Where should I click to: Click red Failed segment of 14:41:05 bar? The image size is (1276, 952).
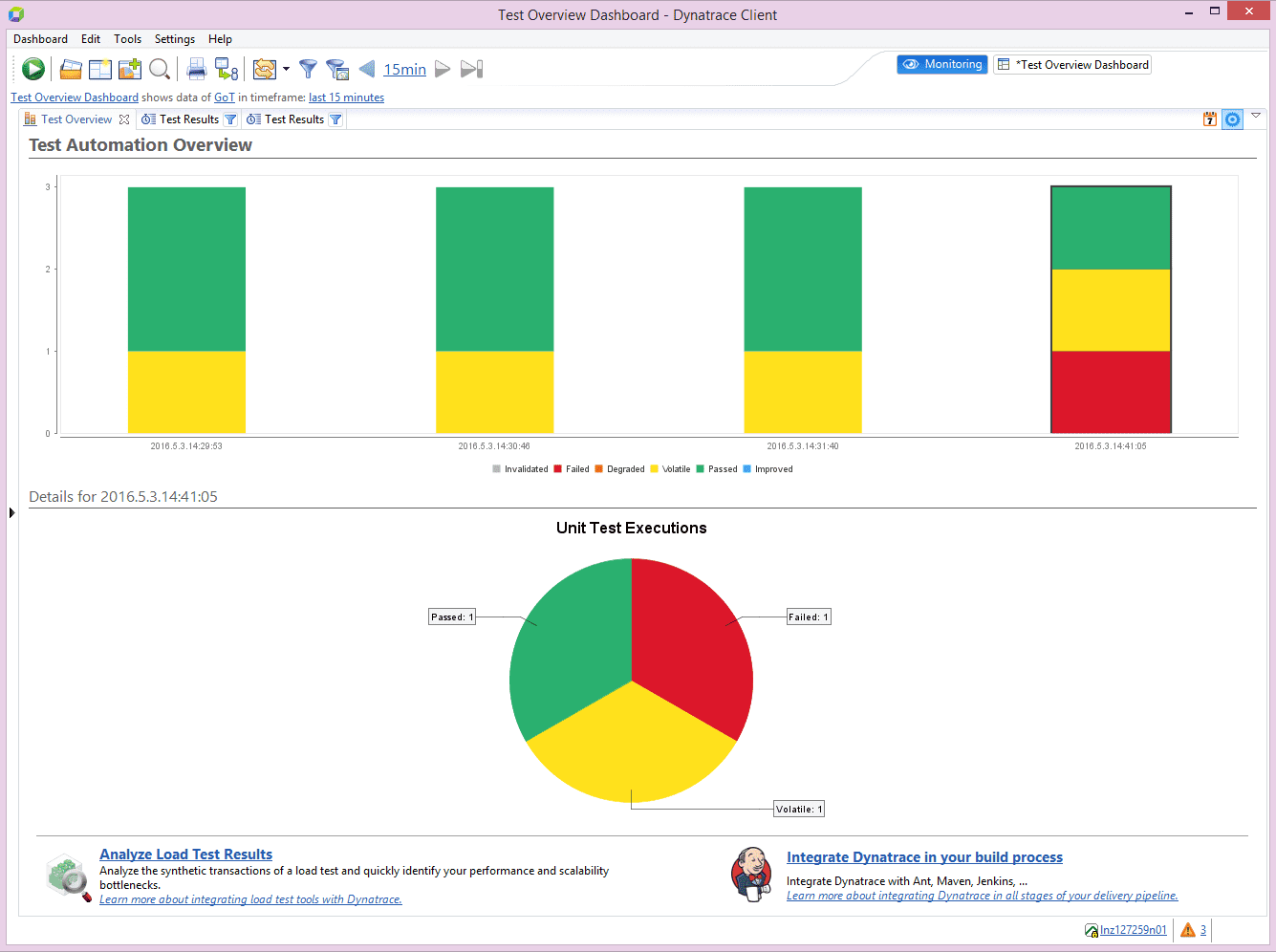pos(1111,392)
